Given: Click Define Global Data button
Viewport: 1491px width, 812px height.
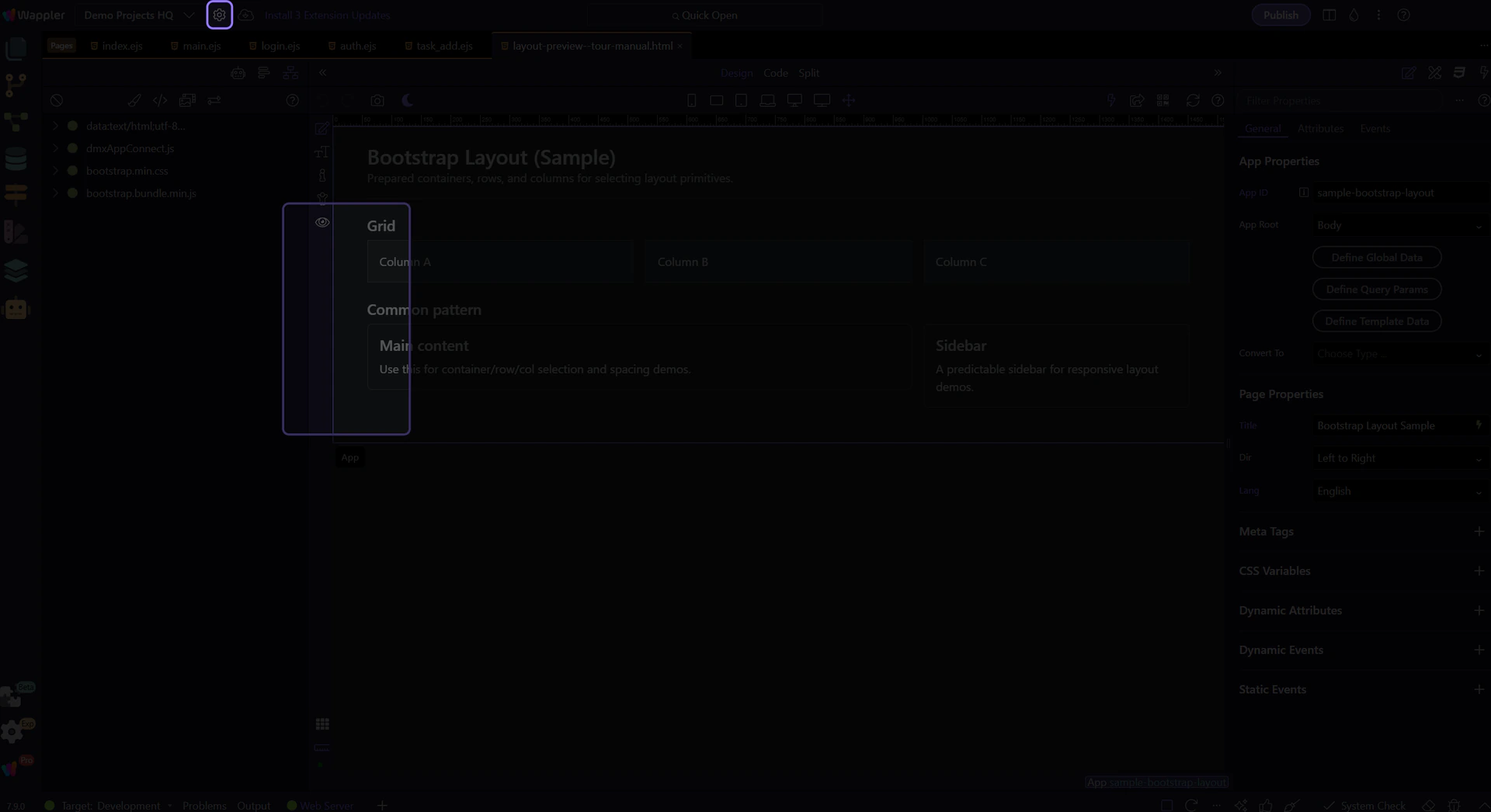Looking at the screenshot, I should pos(1376,258).
